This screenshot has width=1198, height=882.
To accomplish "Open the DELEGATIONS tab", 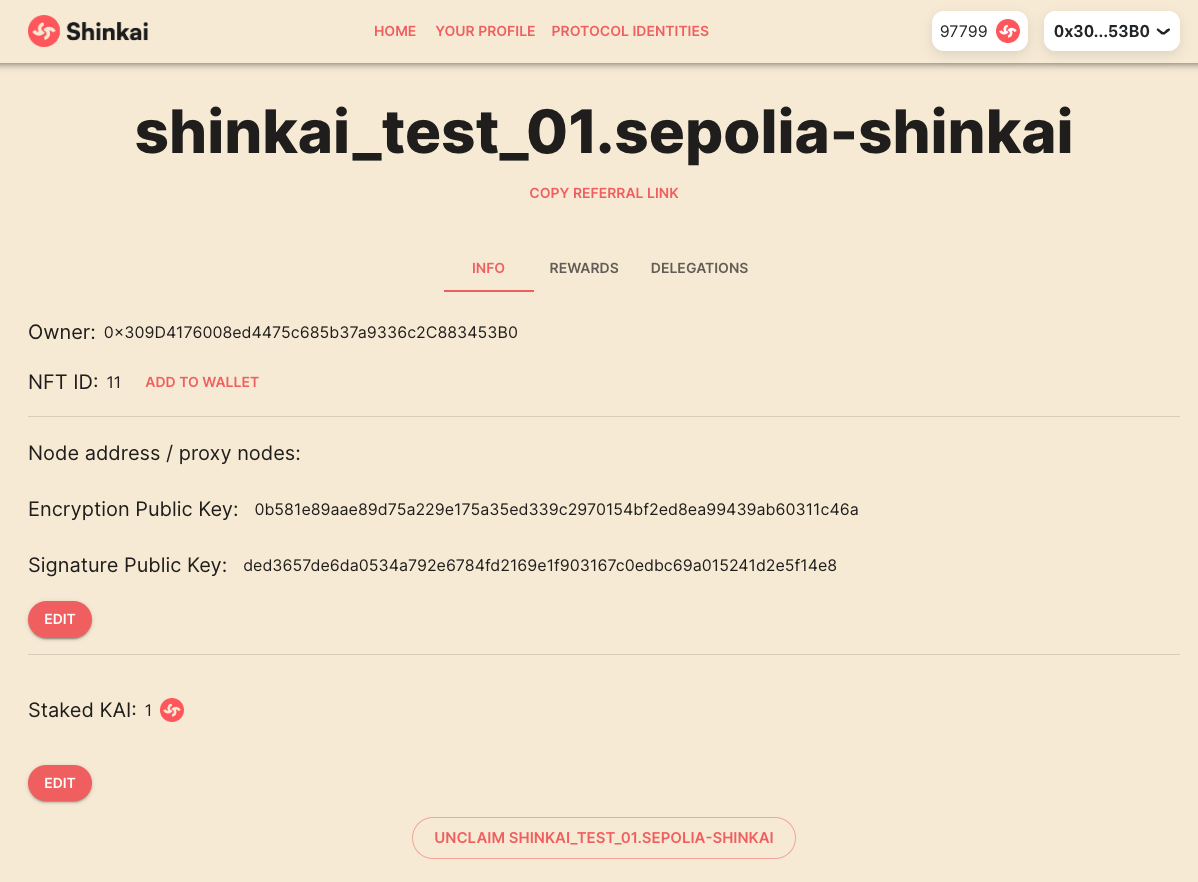I will [x=699, y=268].
